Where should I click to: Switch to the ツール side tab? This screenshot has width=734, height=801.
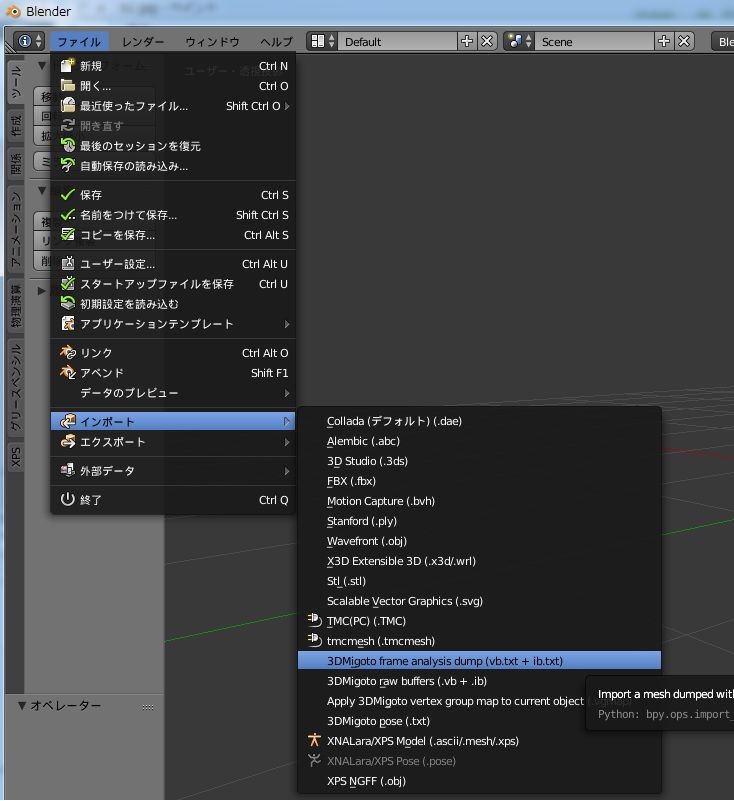(x=16, y=82)
